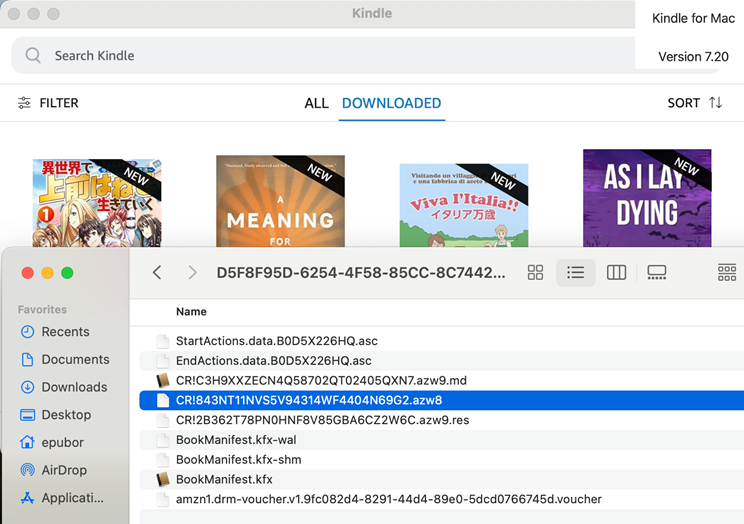Select the .azw9.md file row
Image resolution: width=744 pixels, height=524 pixels.
coord(442,381)
